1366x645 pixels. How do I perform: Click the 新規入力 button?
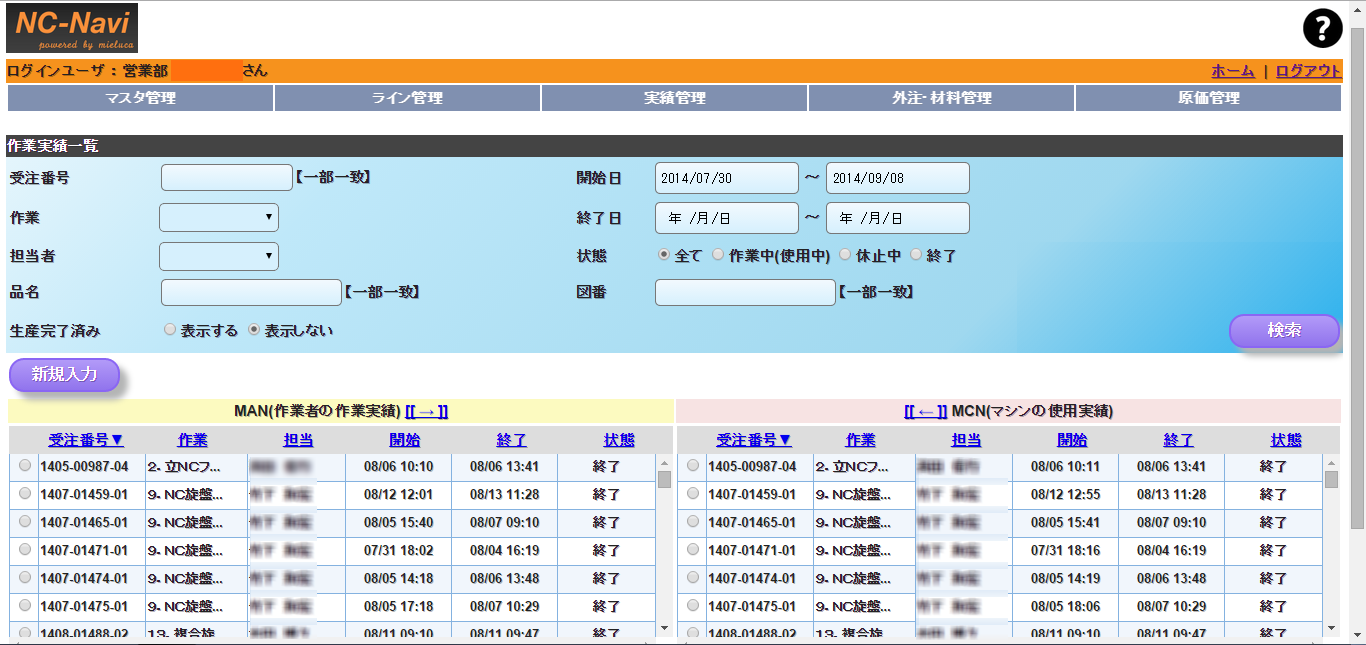65,375
